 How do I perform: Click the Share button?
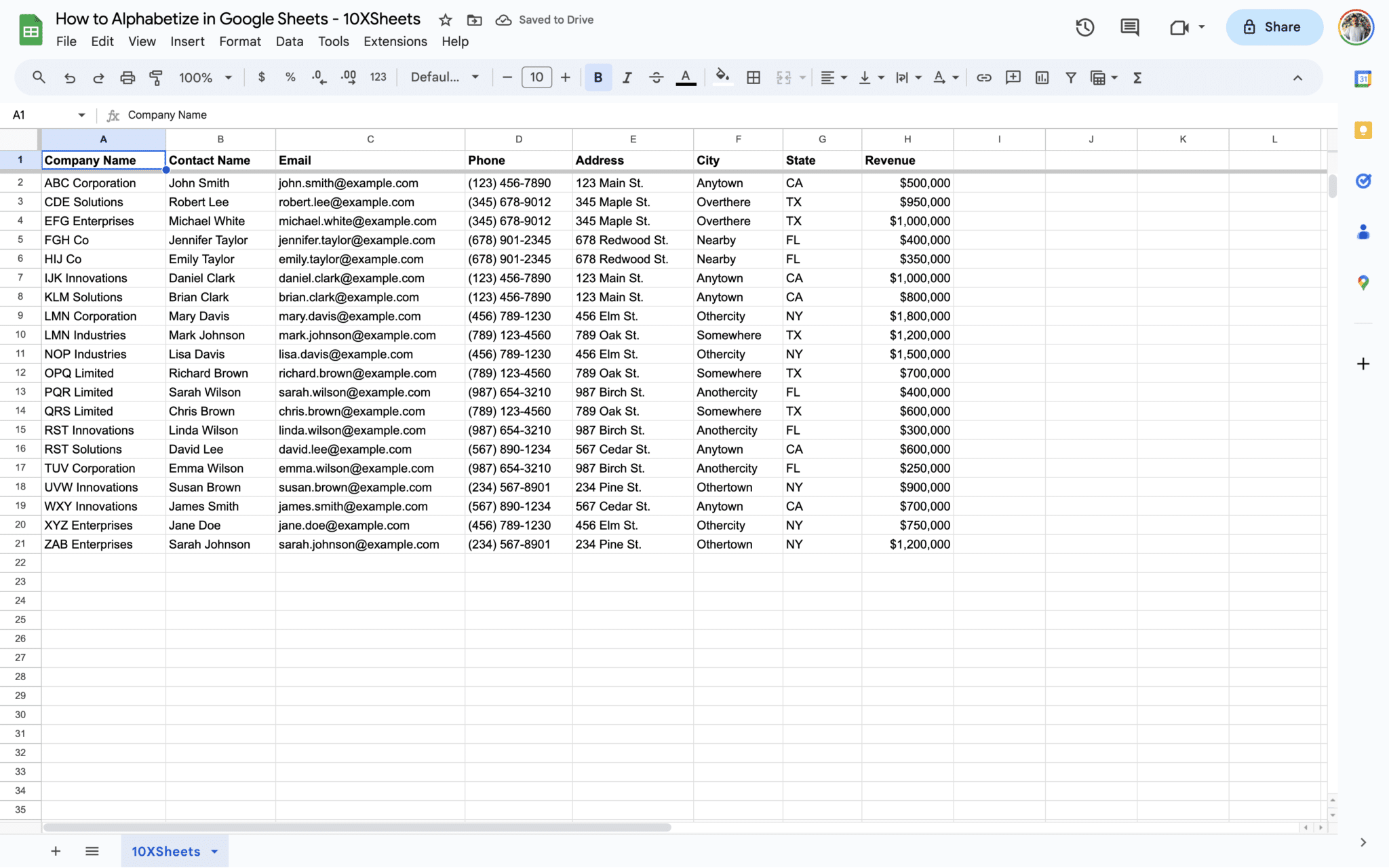coord(1273,27)
